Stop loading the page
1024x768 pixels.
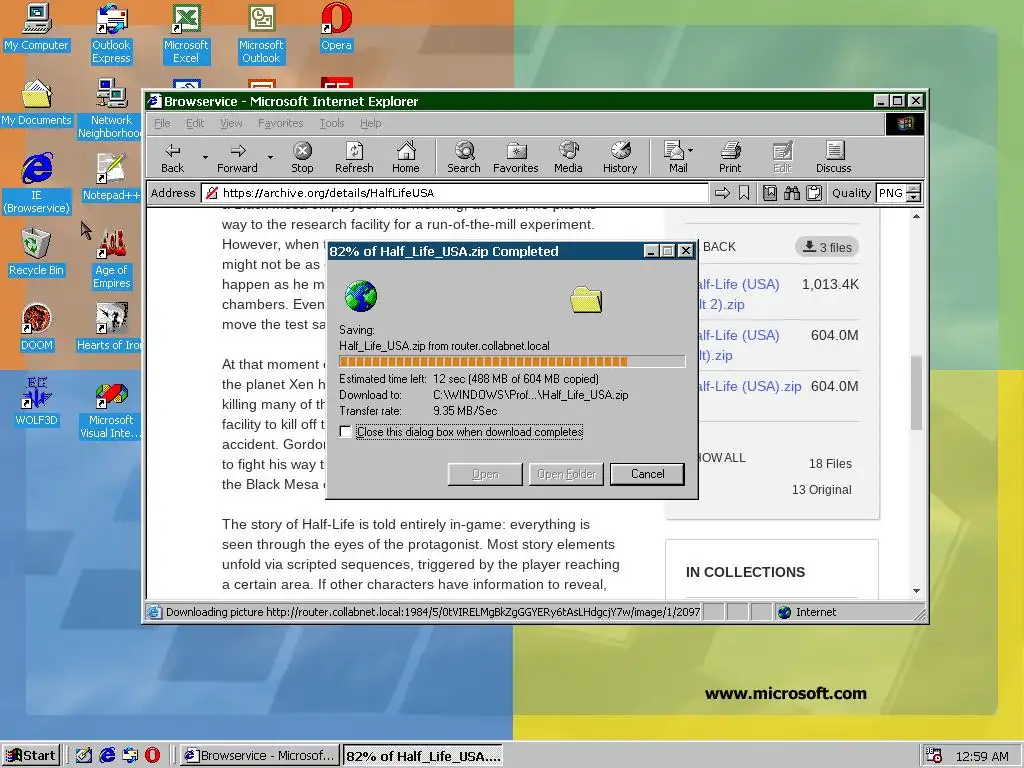[x=302, y=158]
